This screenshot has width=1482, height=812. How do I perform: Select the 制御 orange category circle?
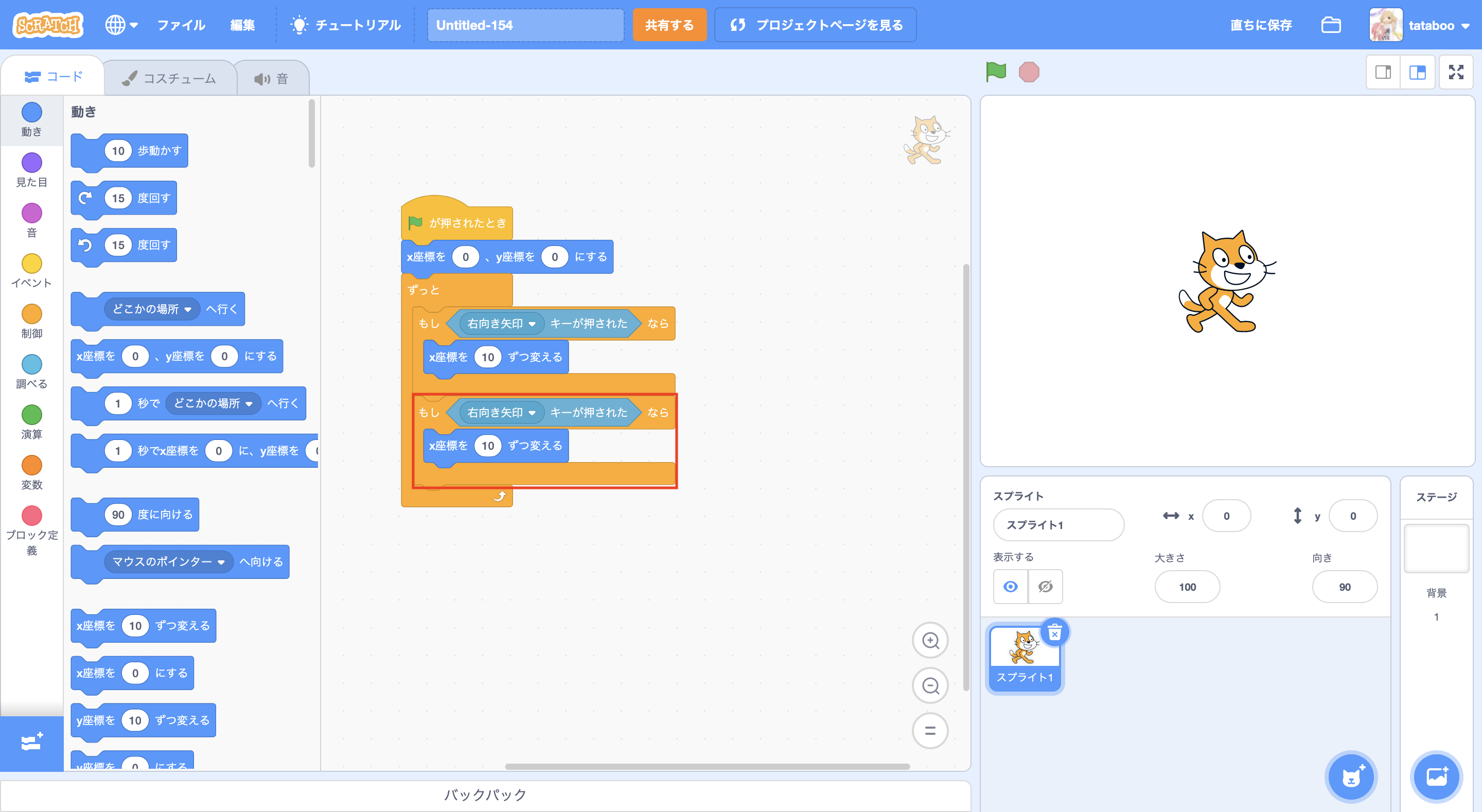coord(31,314)
